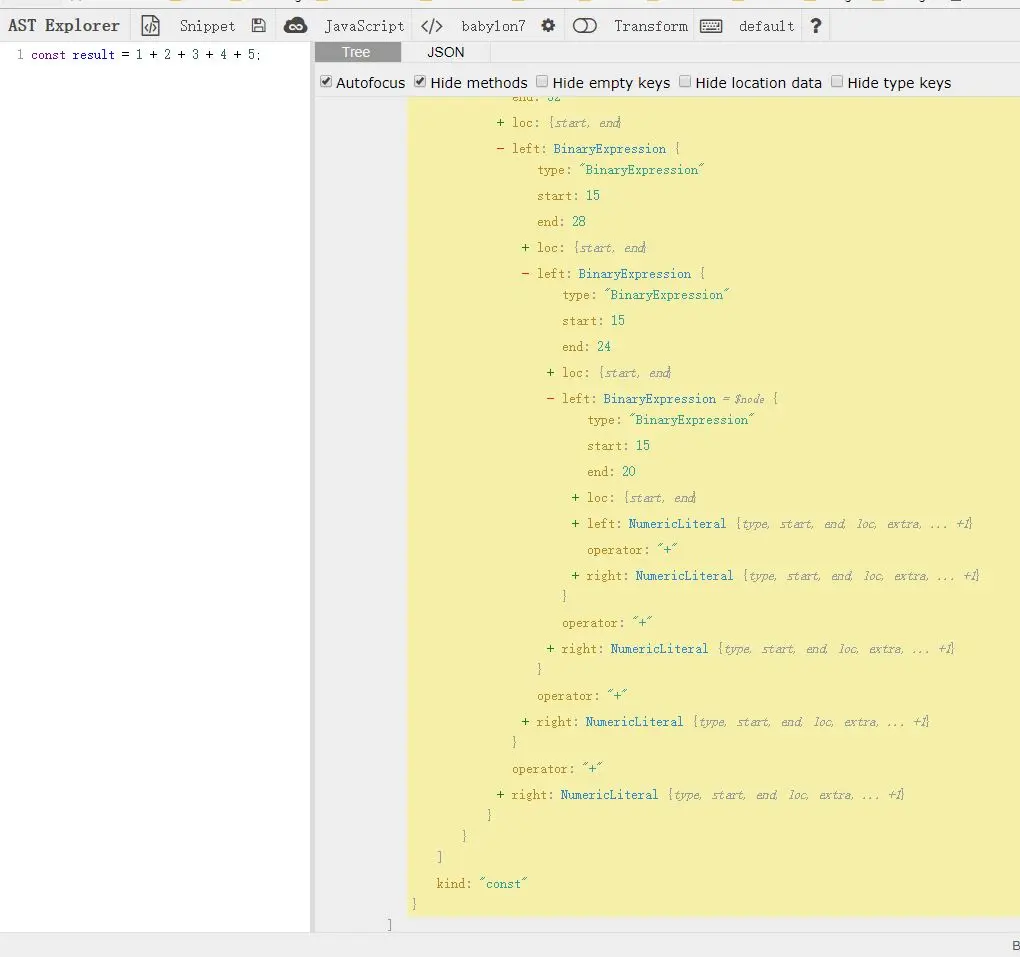Click the save floppy disk icon
Viewport: 1020px width, 957px height.
pos(259,26)
